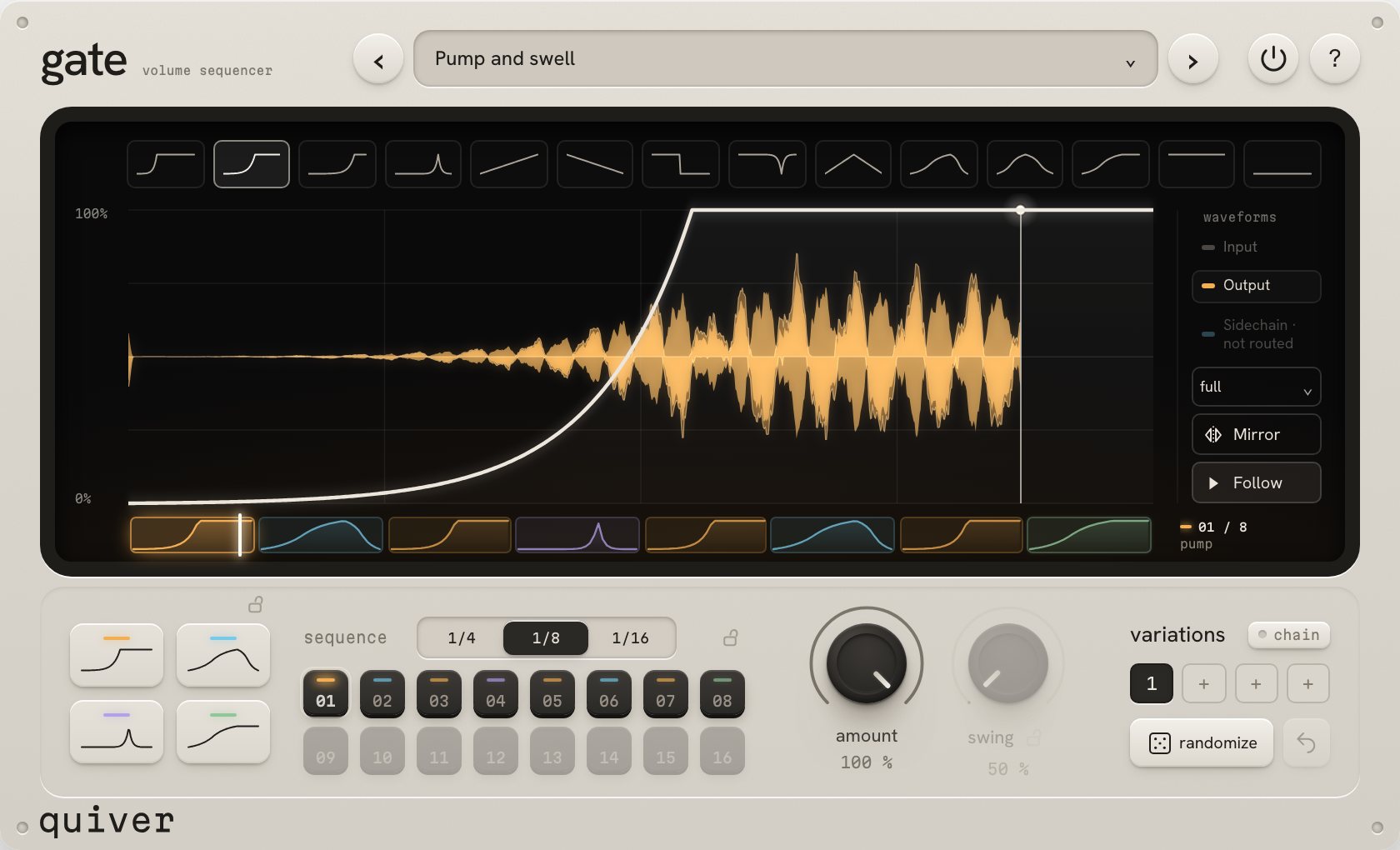This screenshot has width=1400, height=850.
Task: Select the square step-down shape
Action: pyautogui.click(x=681, y=164)
